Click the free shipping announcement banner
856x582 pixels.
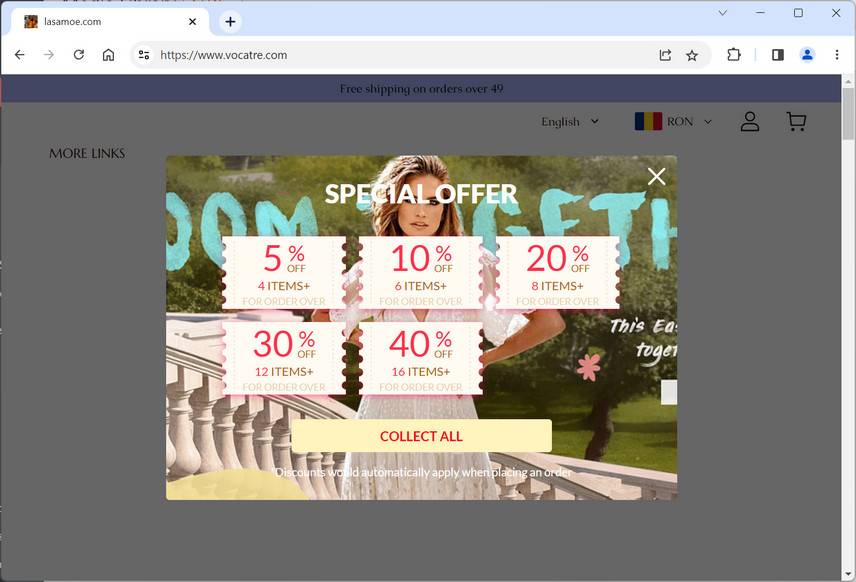tap(421, 88)
